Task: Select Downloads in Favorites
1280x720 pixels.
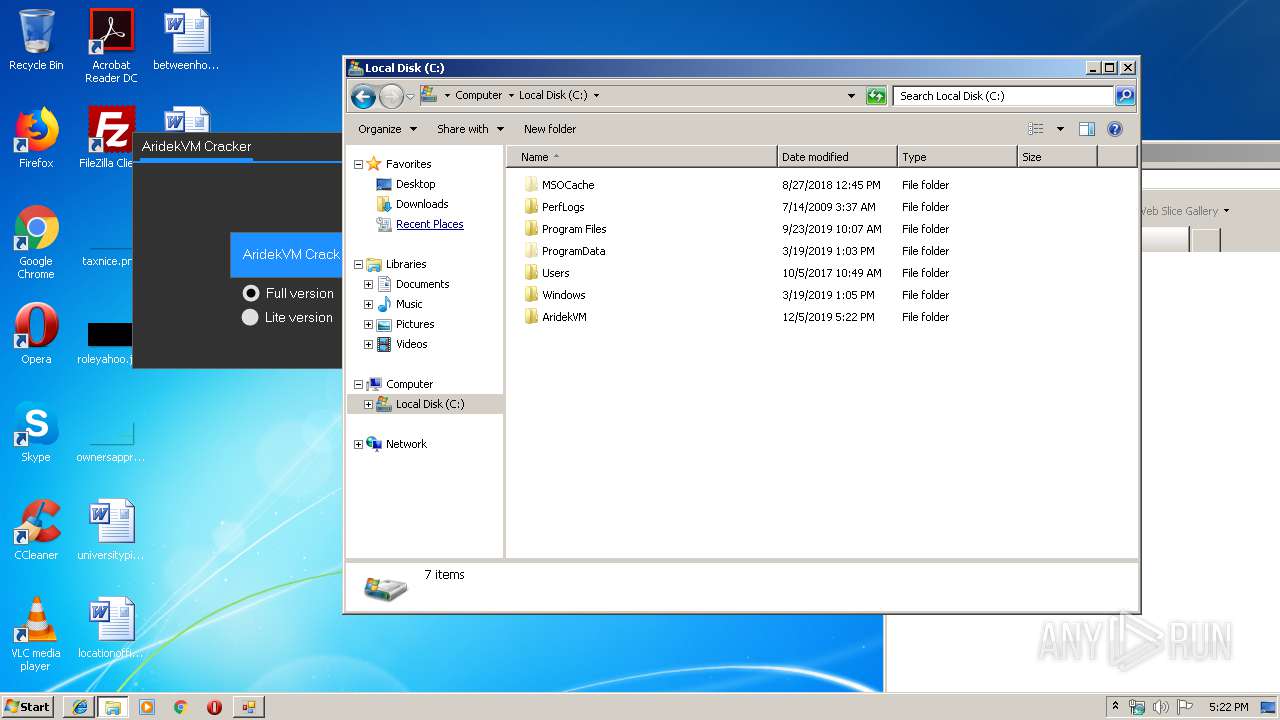Action: click(422, 204)
